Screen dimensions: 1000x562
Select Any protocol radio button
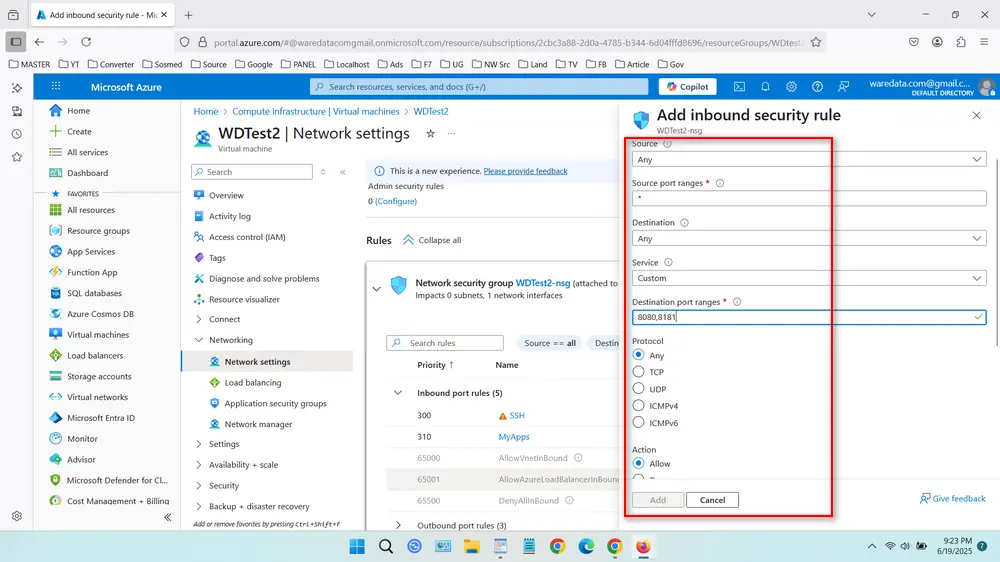click(x=638, y=355)
